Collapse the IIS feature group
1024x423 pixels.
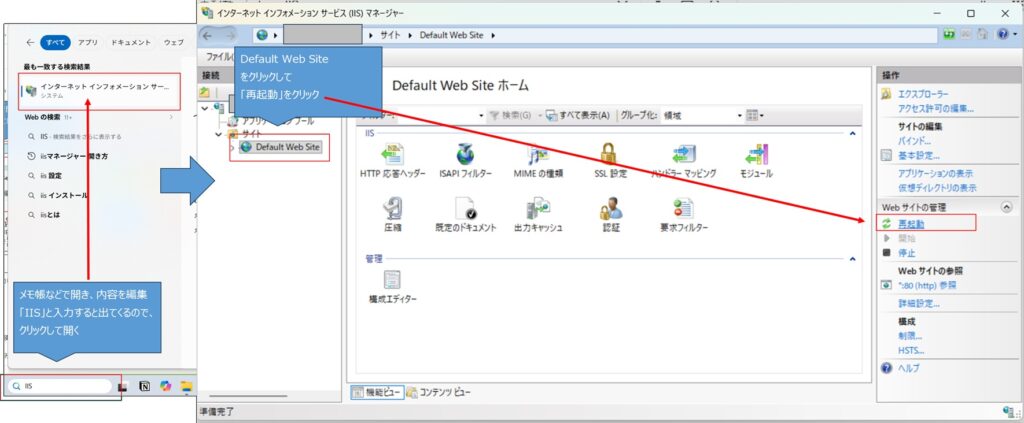tap(852, 133)
